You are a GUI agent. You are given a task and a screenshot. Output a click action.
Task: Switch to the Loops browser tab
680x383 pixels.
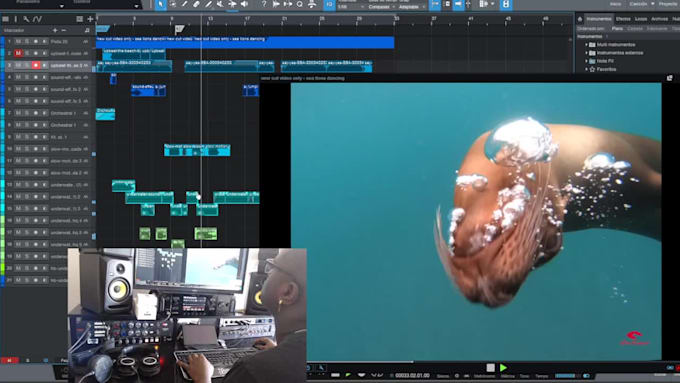(641, 19)
